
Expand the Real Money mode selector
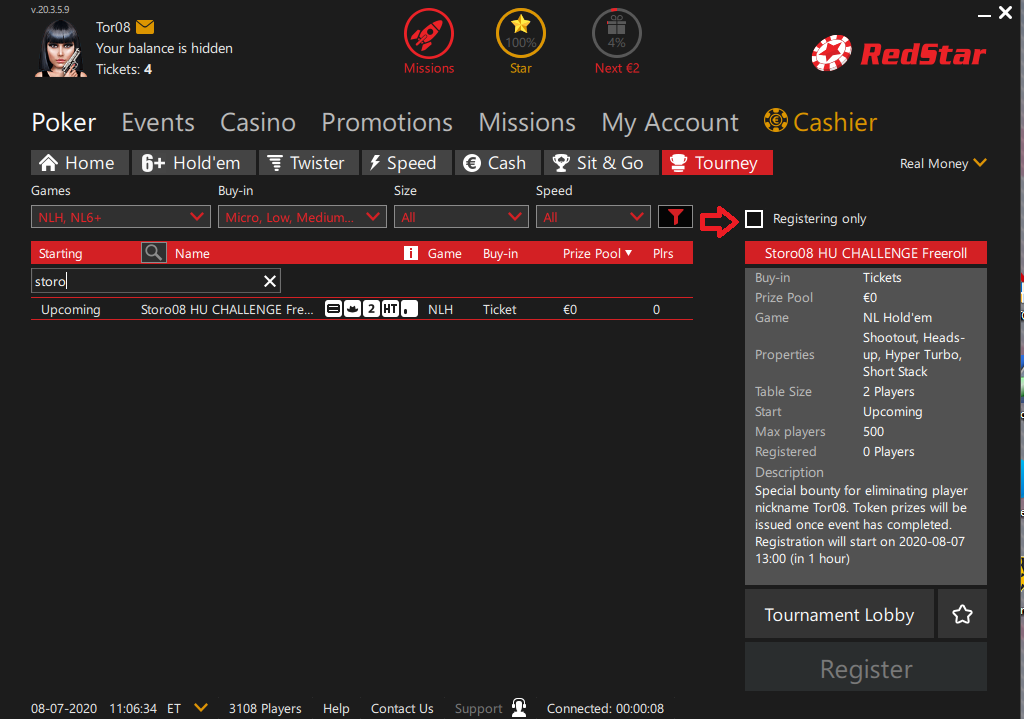click(x=943, y=163)
